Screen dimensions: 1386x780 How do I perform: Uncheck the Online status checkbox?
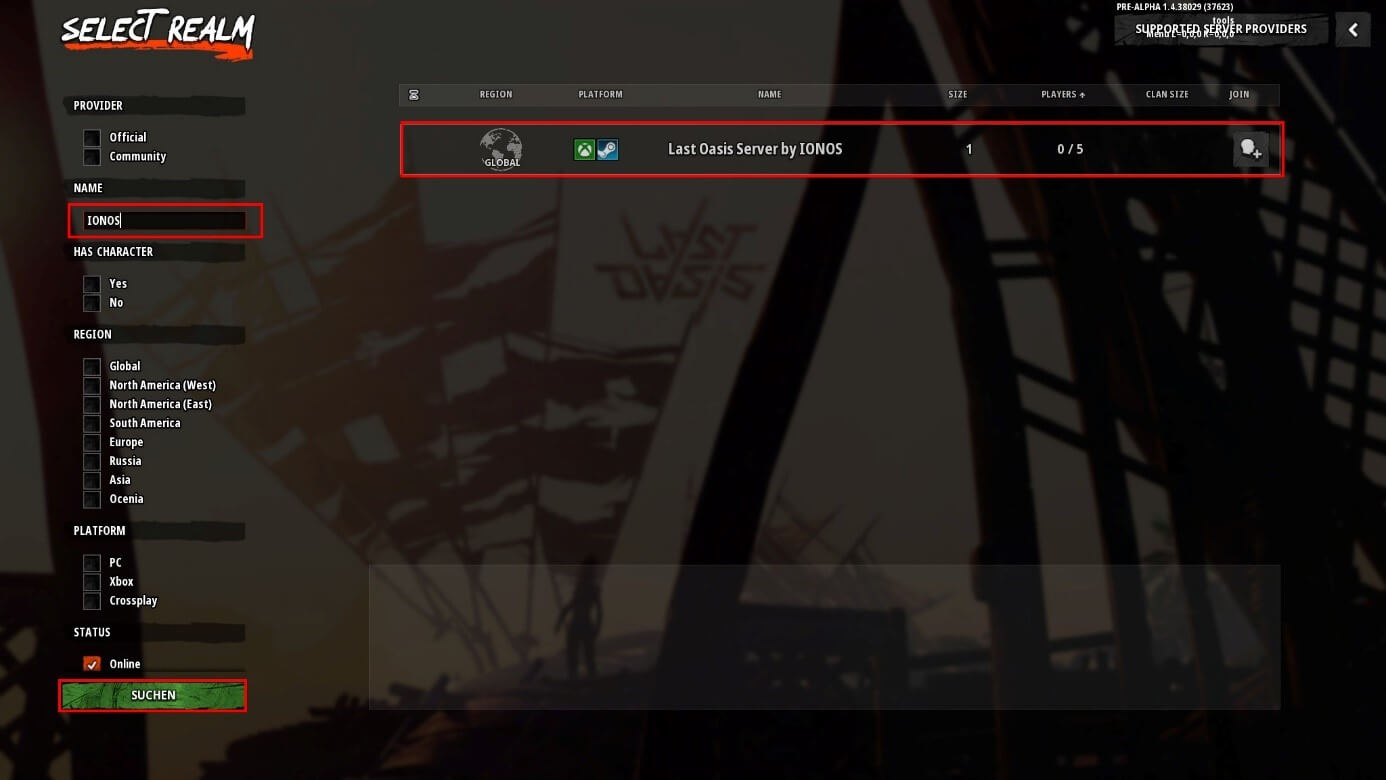[92, 664]
